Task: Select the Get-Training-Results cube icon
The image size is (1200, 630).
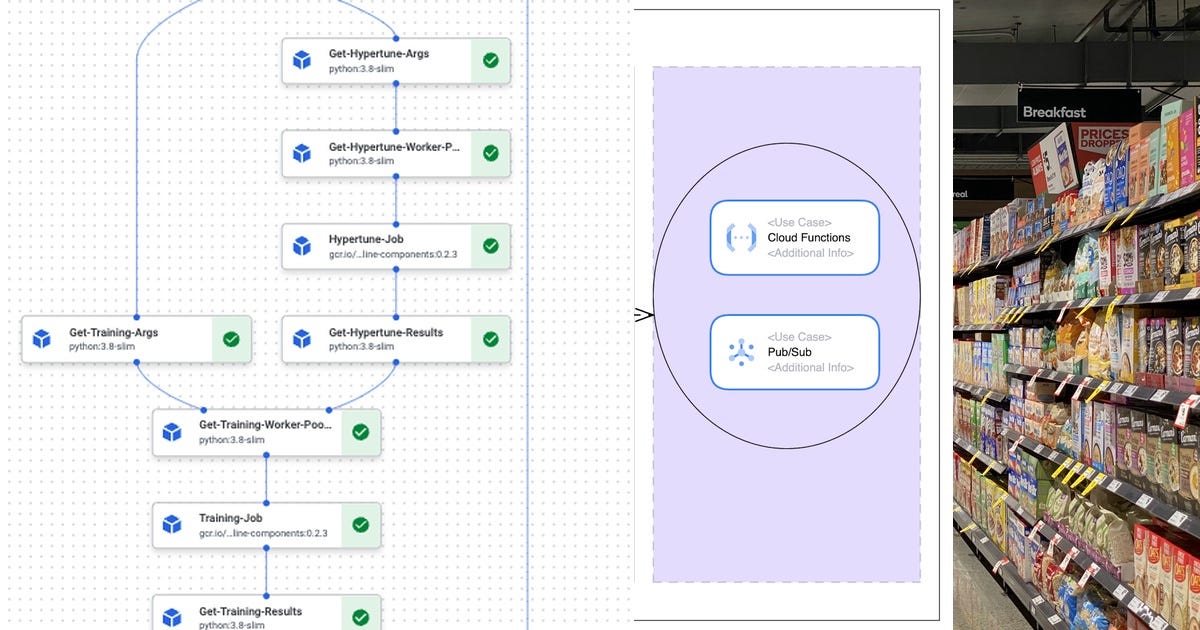Action: 173,615
